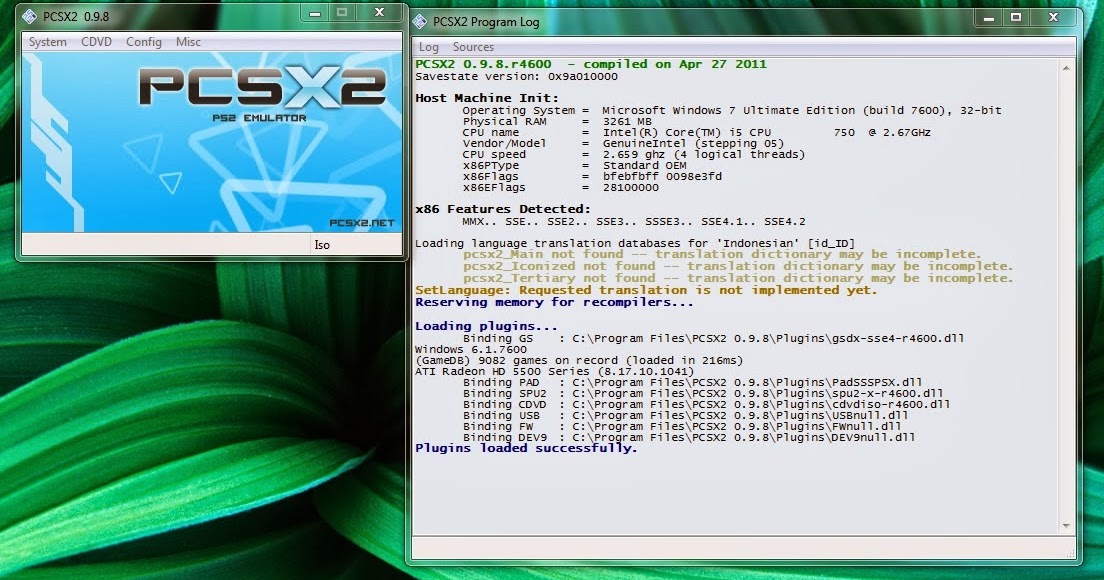Click the Binding USB USBnull.dll line
The height and width of the screenshot is (580, 1104).
pos(685,415)
